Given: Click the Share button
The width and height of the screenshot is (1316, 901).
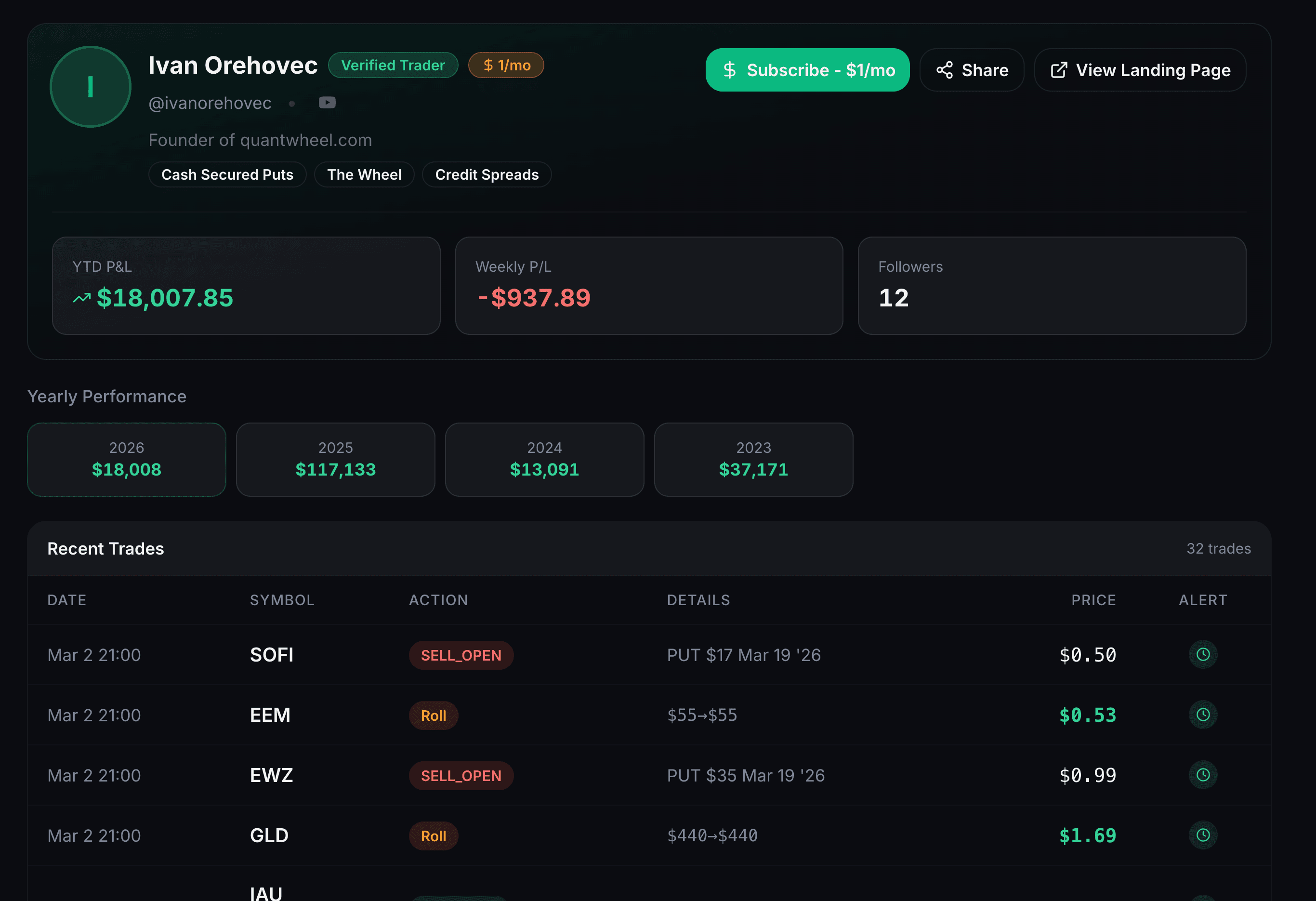Looking at the screenshot, I should tap(971, 70).
